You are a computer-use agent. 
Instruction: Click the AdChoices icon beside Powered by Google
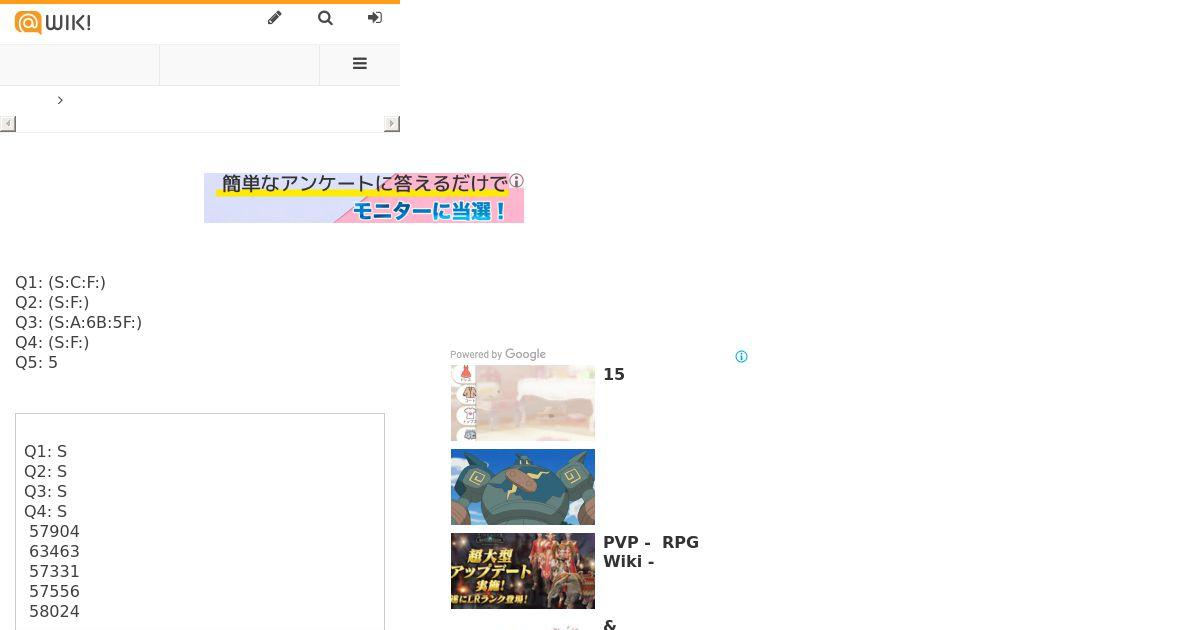(741, 357)
